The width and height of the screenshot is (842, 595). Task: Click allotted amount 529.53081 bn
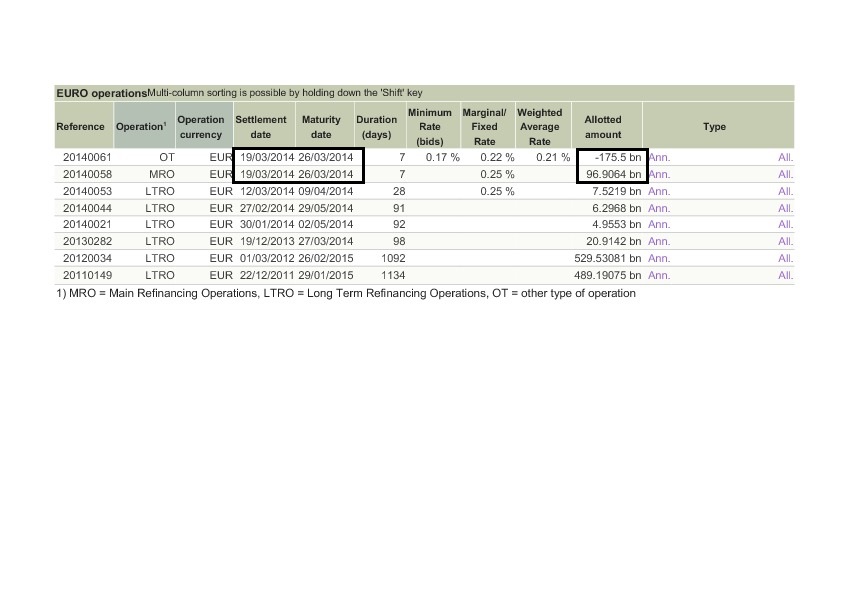[608, 258]
